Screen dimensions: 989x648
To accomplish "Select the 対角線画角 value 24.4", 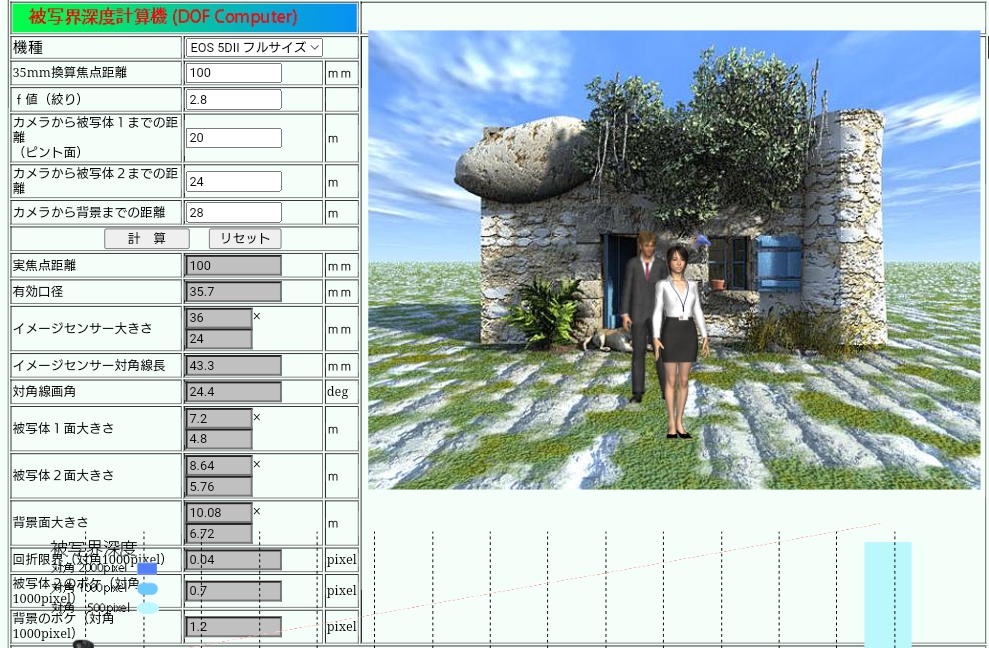I will pos(233,391).
